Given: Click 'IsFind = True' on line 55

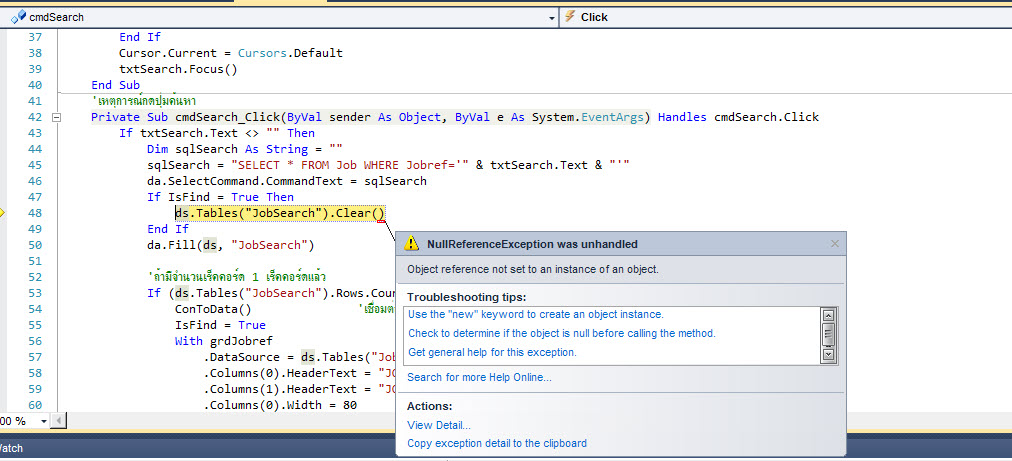Looking at the screenshot, I should click(220, 325).
